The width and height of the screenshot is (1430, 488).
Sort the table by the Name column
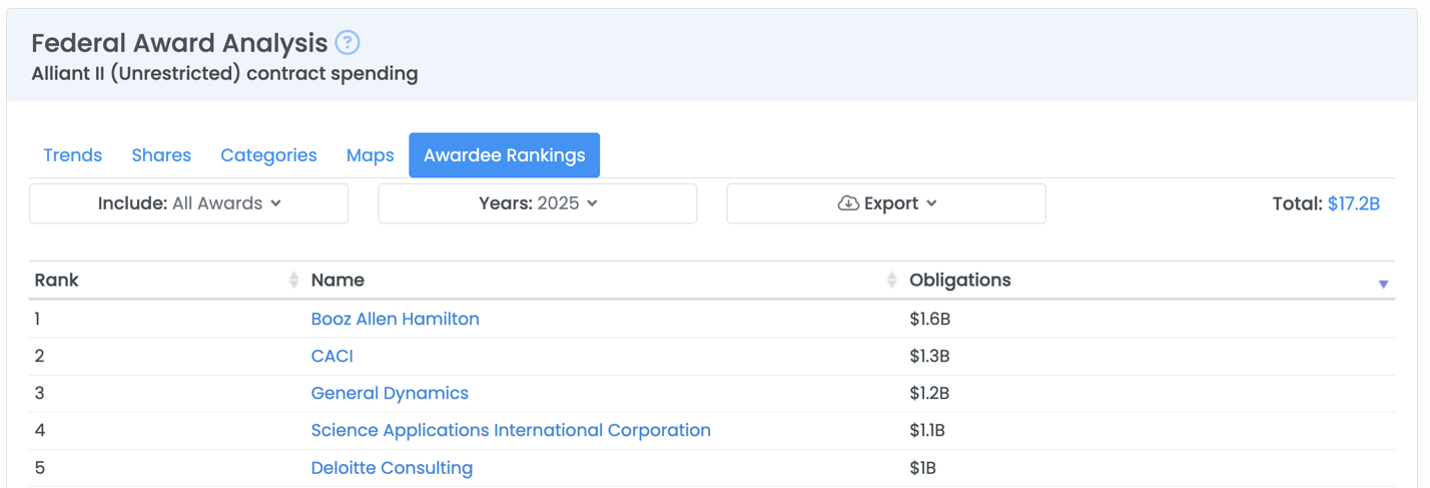pos(892,280)
